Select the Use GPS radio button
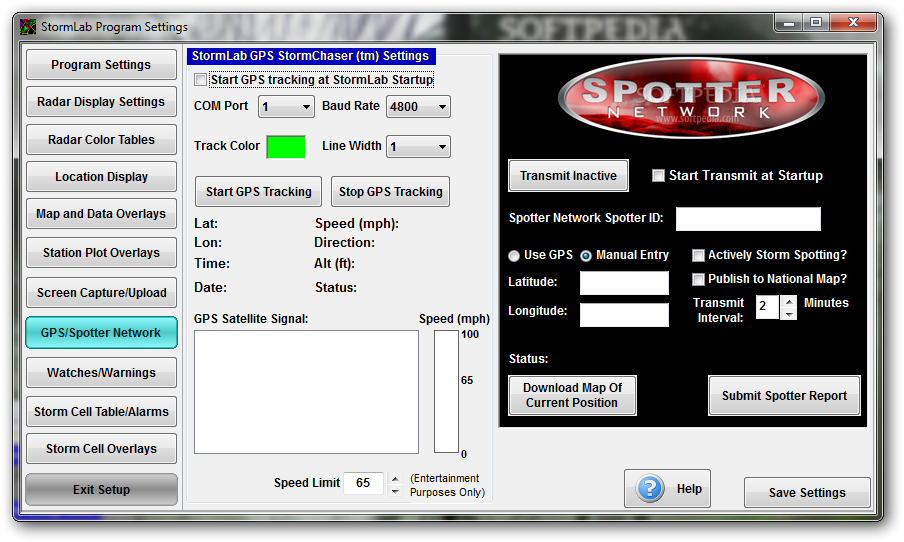 pos(514,256)
